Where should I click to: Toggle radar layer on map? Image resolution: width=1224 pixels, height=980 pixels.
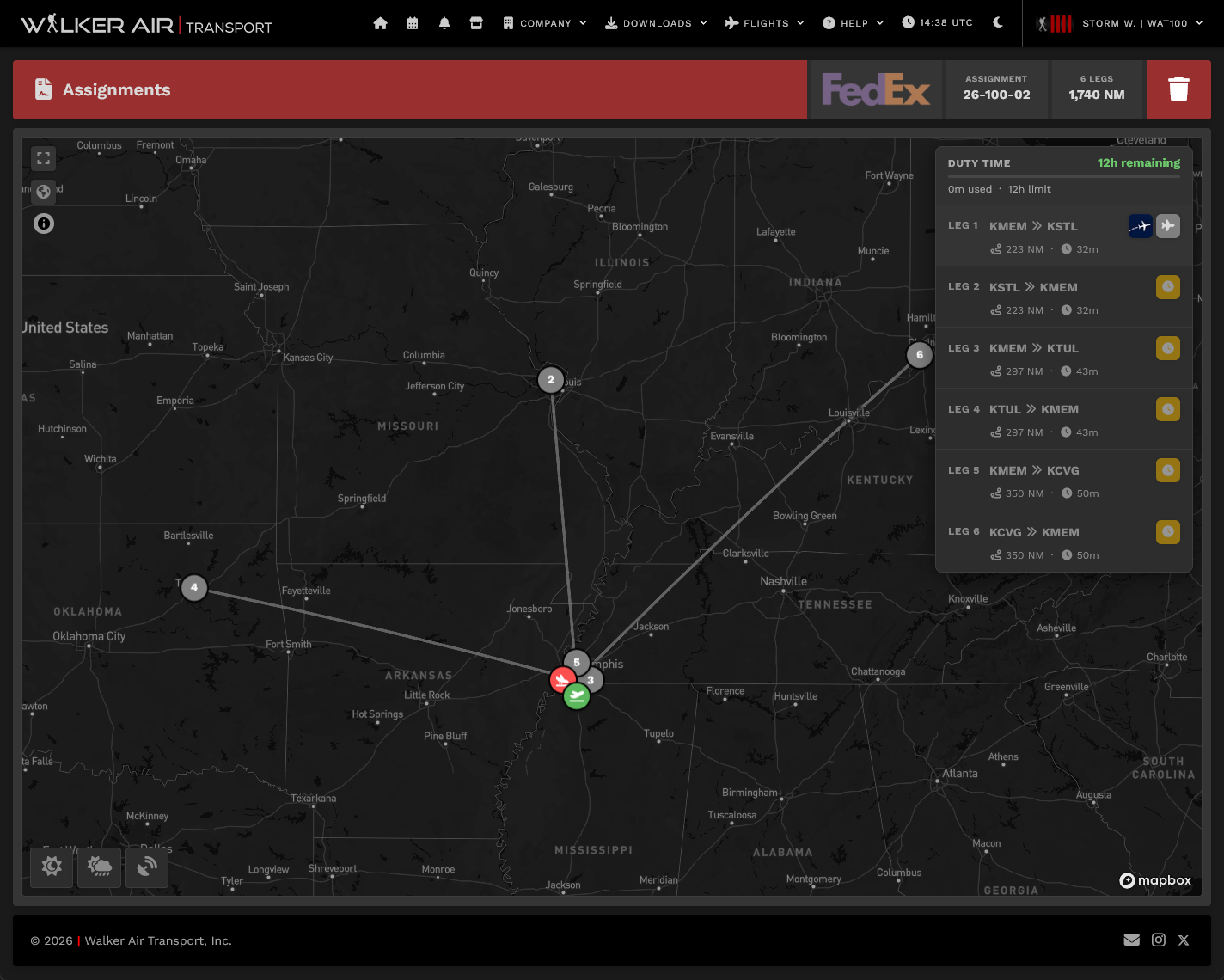click(x=147, y=867)
